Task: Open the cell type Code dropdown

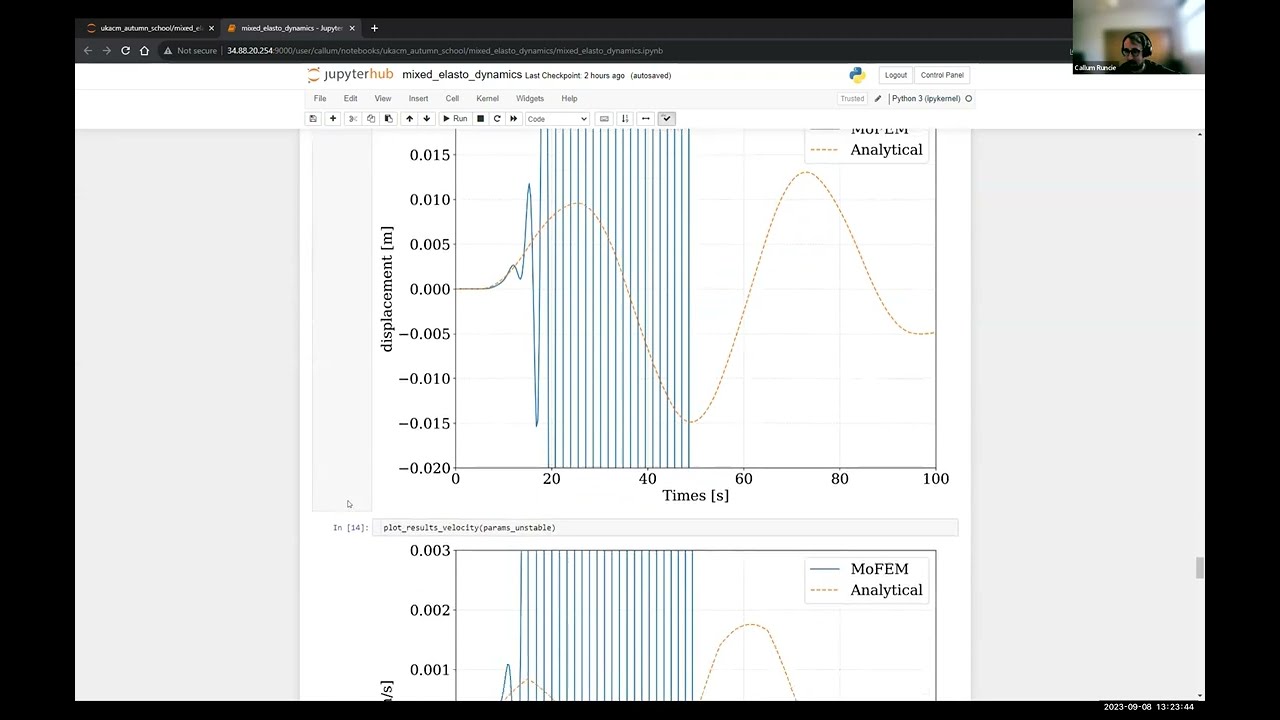Action: [x=557, y=119]
